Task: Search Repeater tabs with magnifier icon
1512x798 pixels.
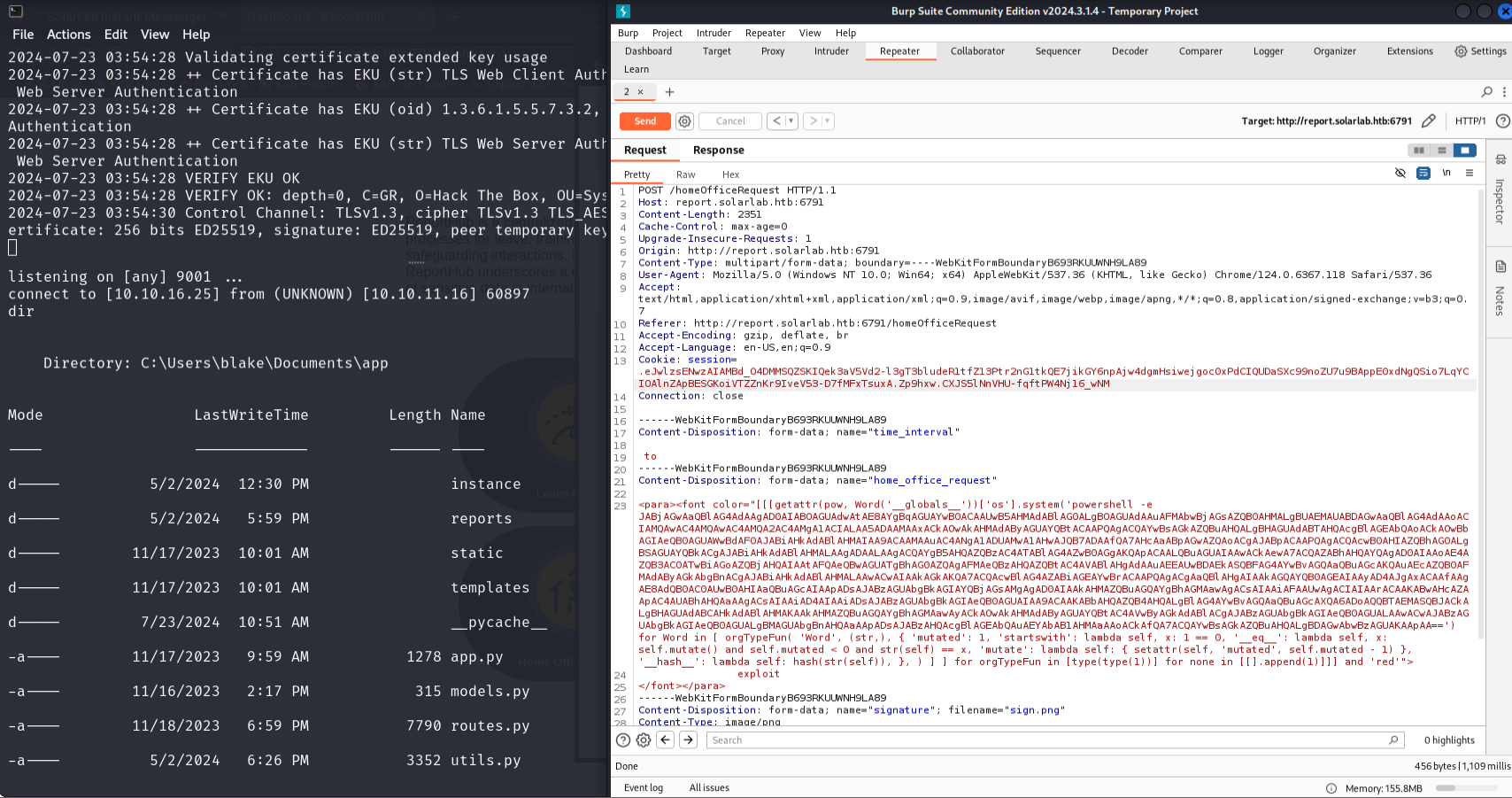Action: coord(1486,92)
